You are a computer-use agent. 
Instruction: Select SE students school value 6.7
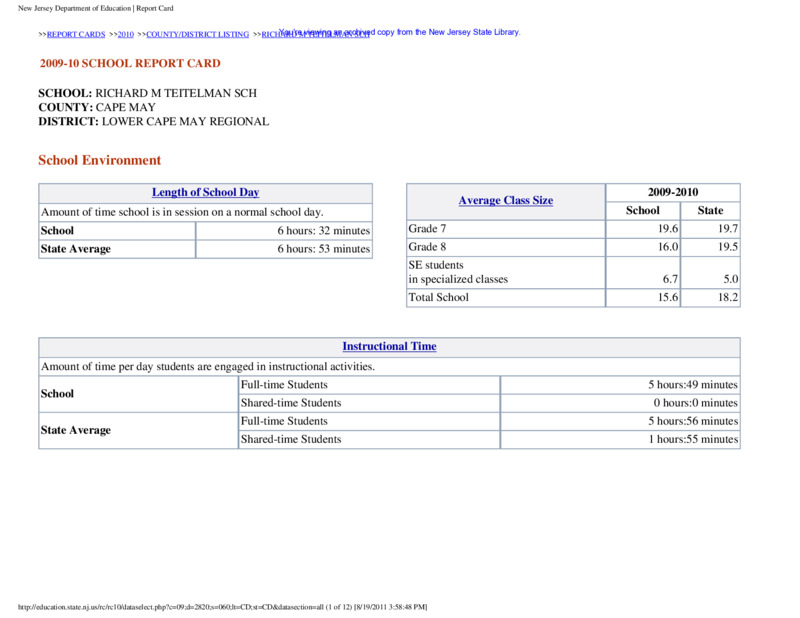pos(670,279)
